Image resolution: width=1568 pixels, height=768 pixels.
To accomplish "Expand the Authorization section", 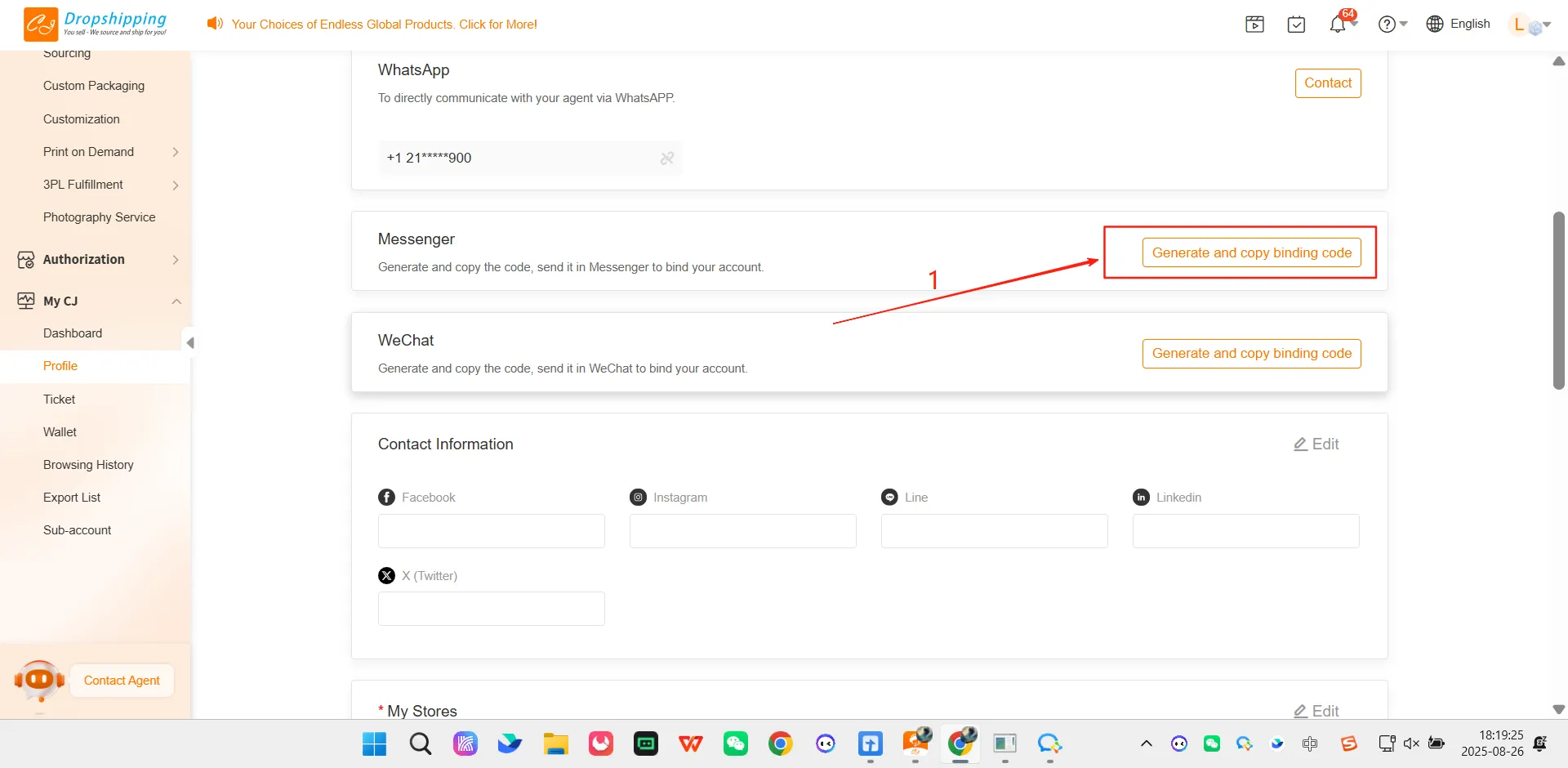I will pyautogui.click(x=176, y=260).
